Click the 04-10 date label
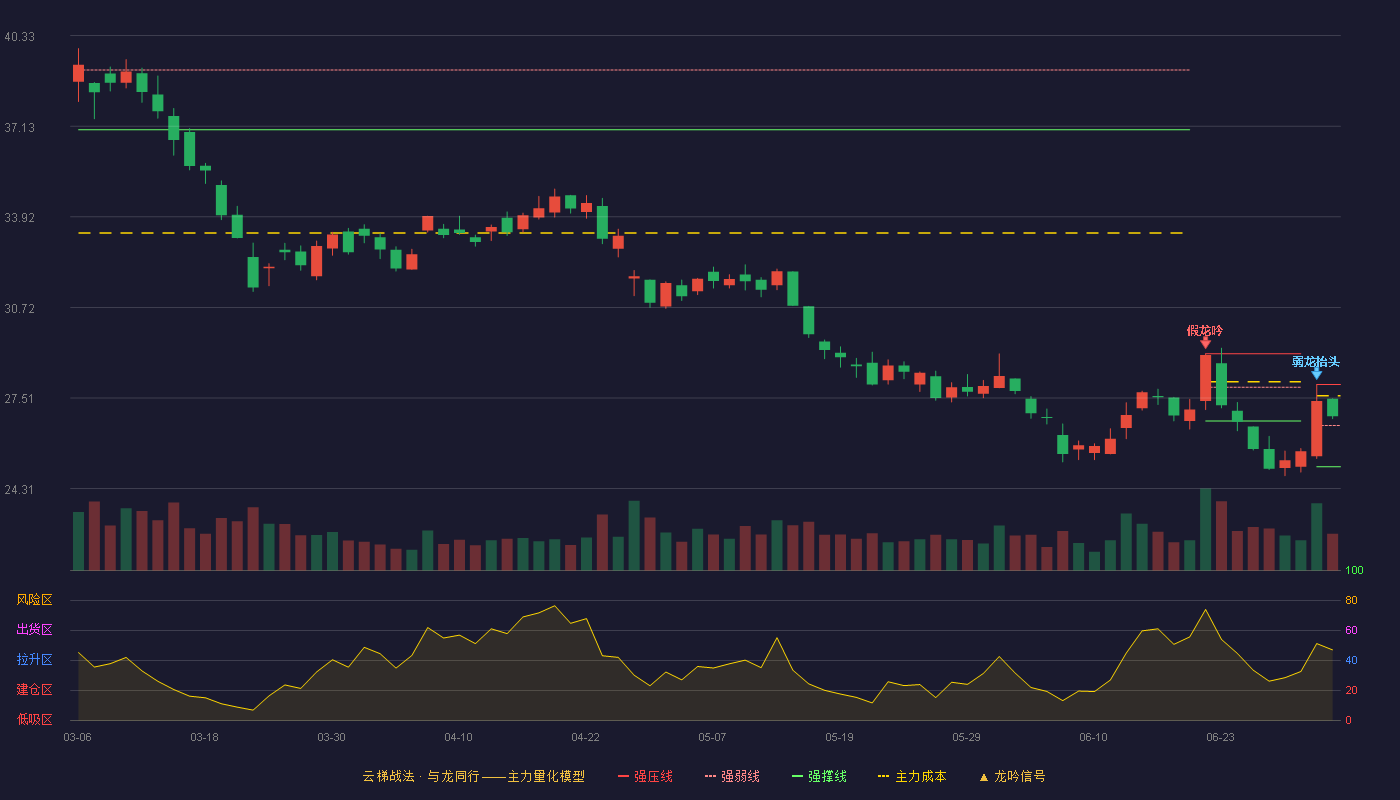This screenshot has height=800, width=1400. coord(458,737)
